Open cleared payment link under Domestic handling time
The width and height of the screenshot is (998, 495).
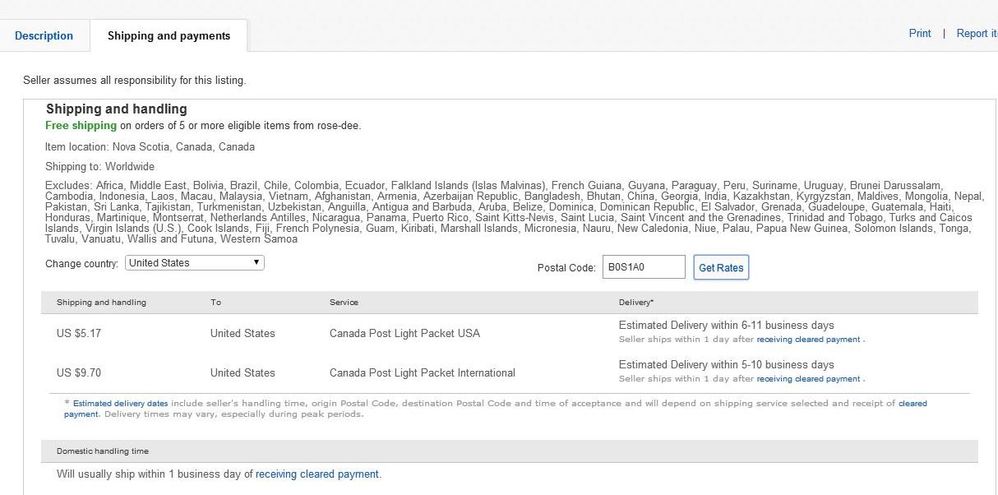coord(317,475)
